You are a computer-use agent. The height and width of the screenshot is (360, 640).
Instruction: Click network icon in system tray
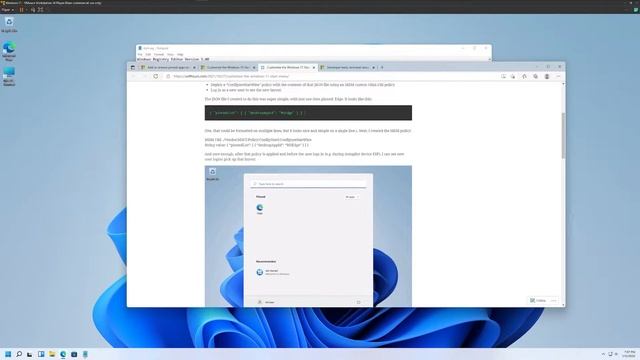610,354
